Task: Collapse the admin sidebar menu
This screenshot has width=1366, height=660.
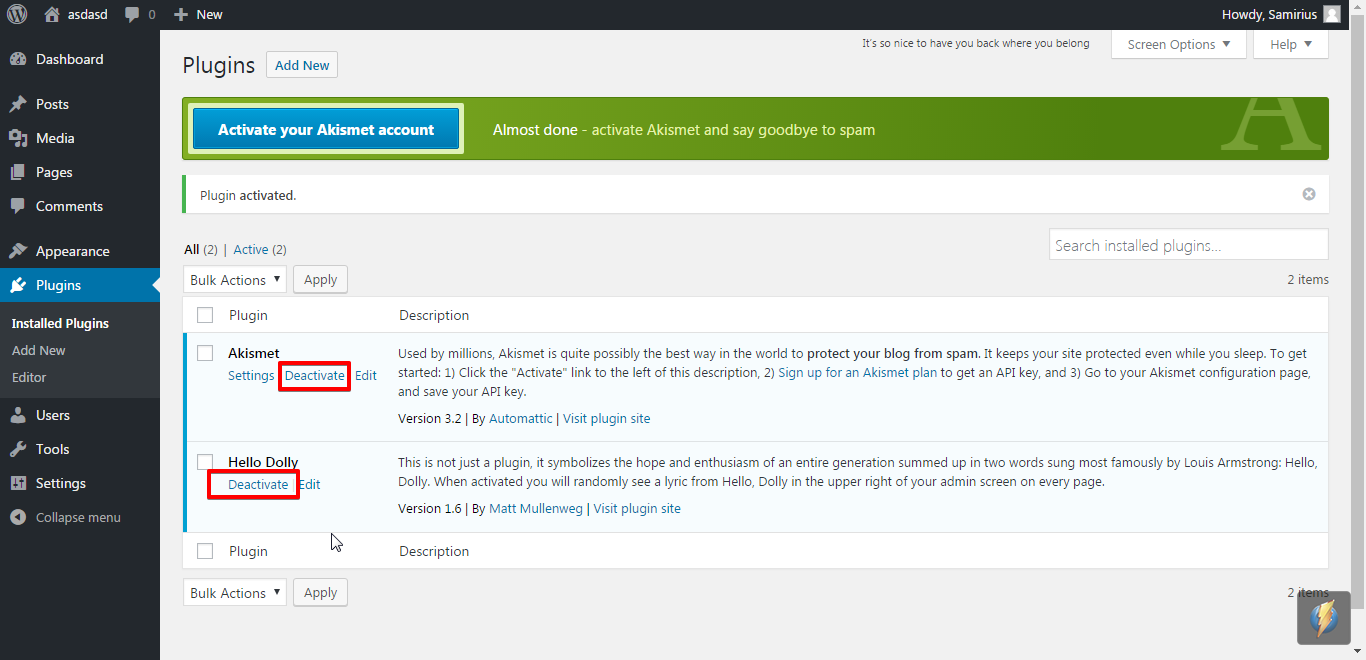Action: point(80,517)
